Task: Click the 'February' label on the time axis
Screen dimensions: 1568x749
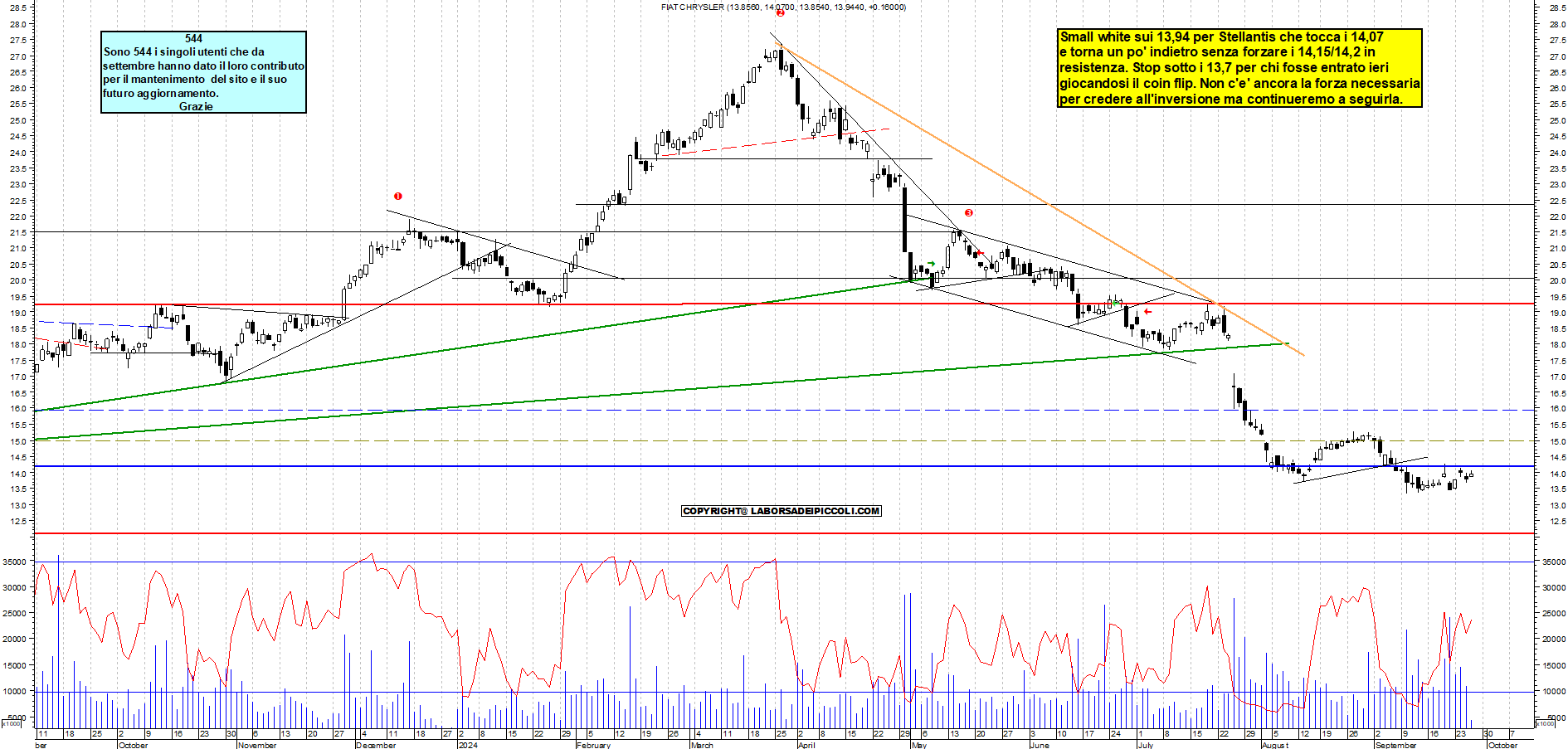Action: (x=594, y=745)
